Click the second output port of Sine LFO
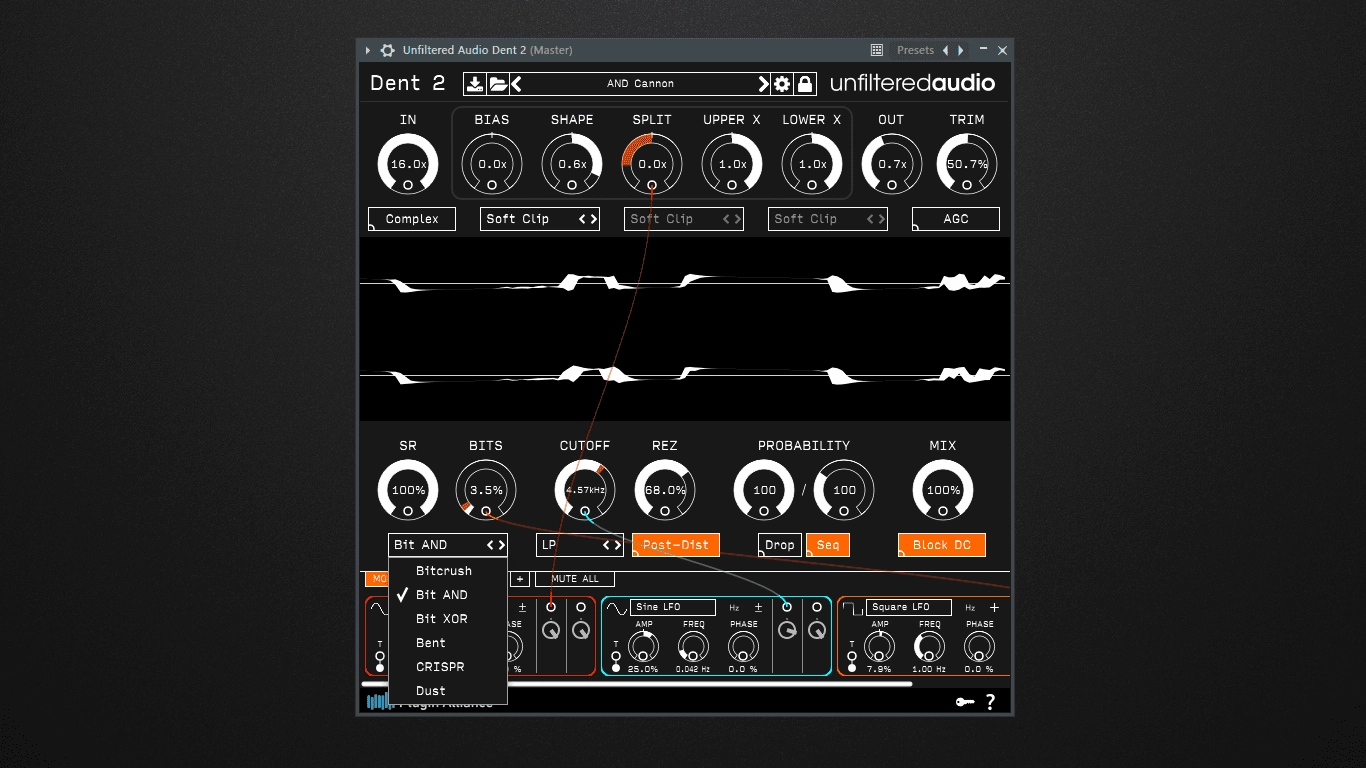This screenshot has width=1366, height=768. click(x=817, y=607)
